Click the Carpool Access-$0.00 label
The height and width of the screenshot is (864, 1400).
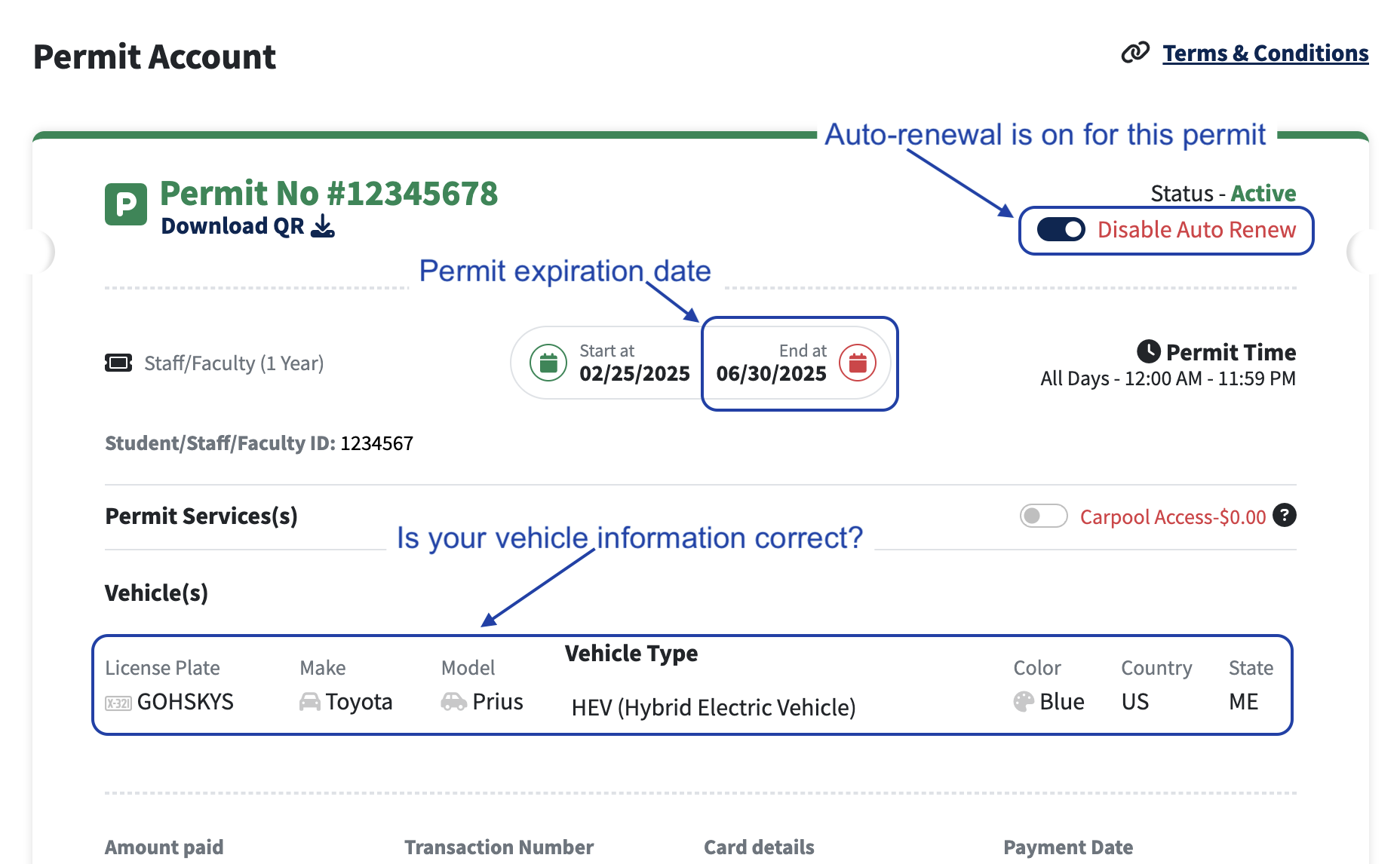tap(1172, 517)
